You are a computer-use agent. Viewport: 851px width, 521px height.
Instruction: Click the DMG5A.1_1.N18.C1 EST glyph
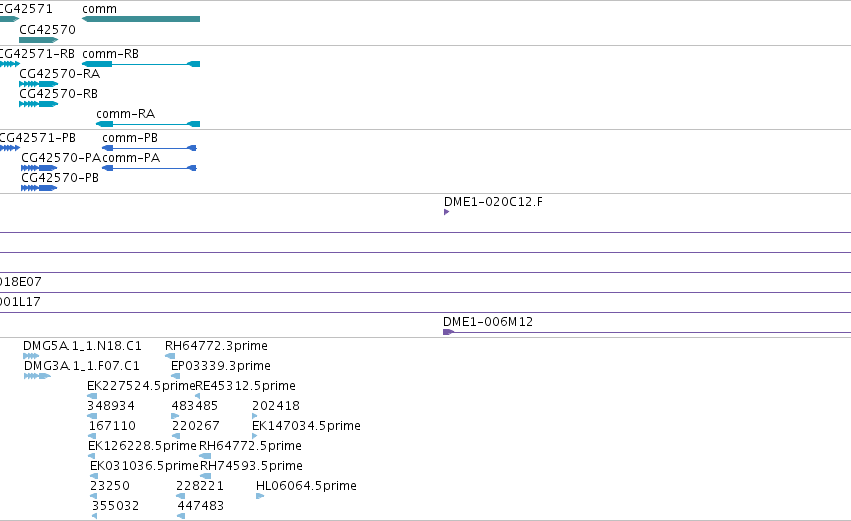pos(31,356)
